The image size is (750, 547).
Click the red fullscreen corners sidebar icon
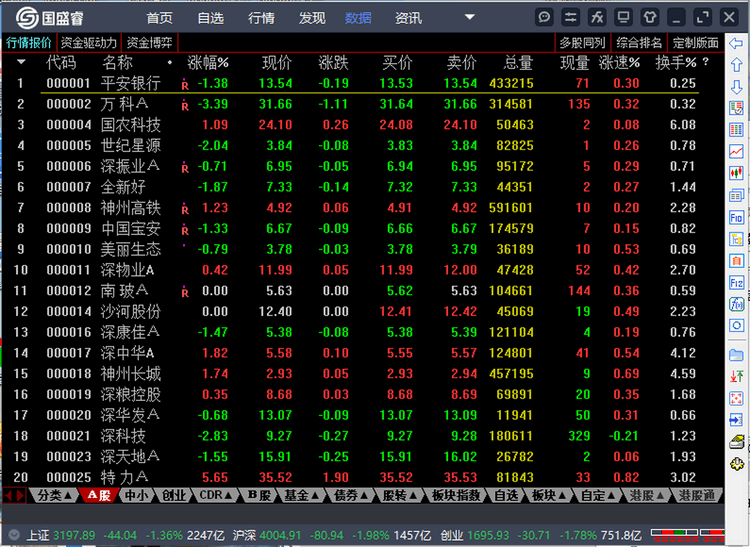click(736, 398)
